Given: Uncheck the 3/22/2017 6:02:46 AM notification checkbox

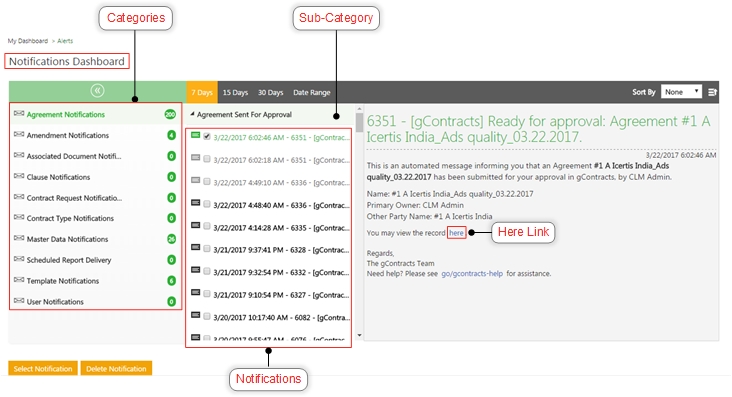Looking at the screenshot, I should point(207,136).
